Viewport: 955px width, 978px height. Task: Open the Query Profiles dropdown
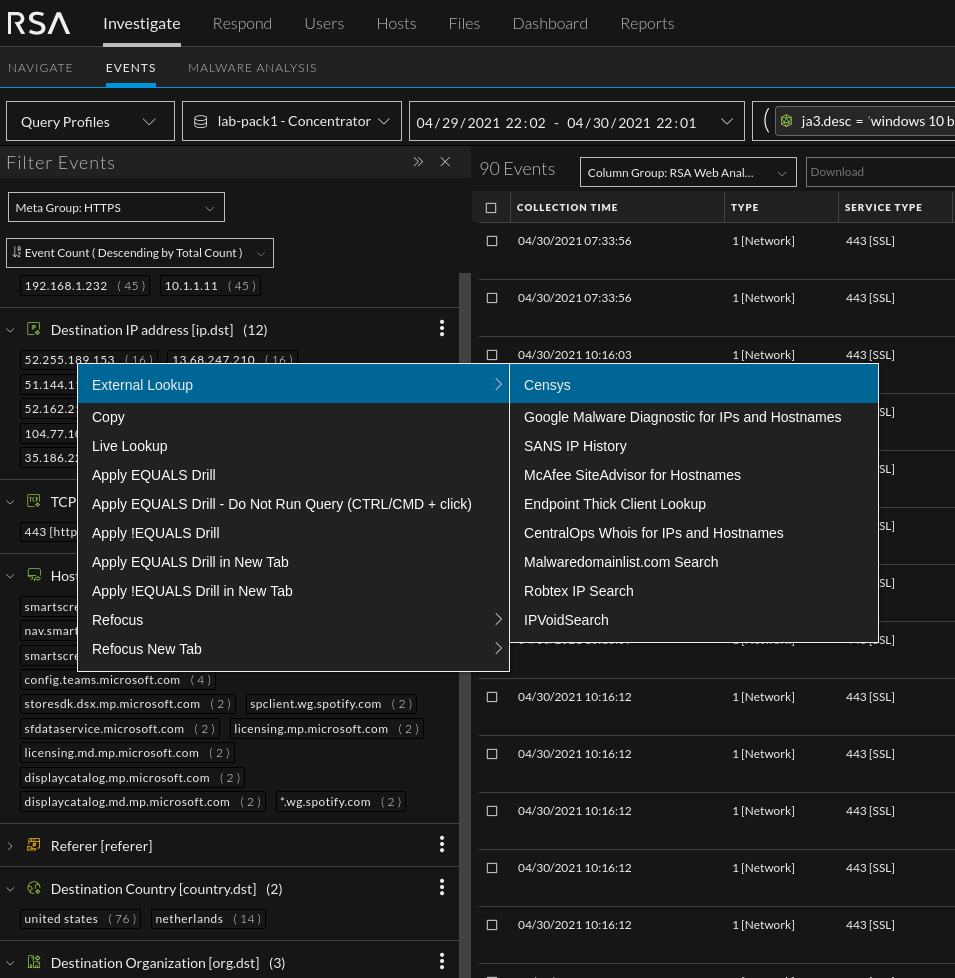coord(89,122)
